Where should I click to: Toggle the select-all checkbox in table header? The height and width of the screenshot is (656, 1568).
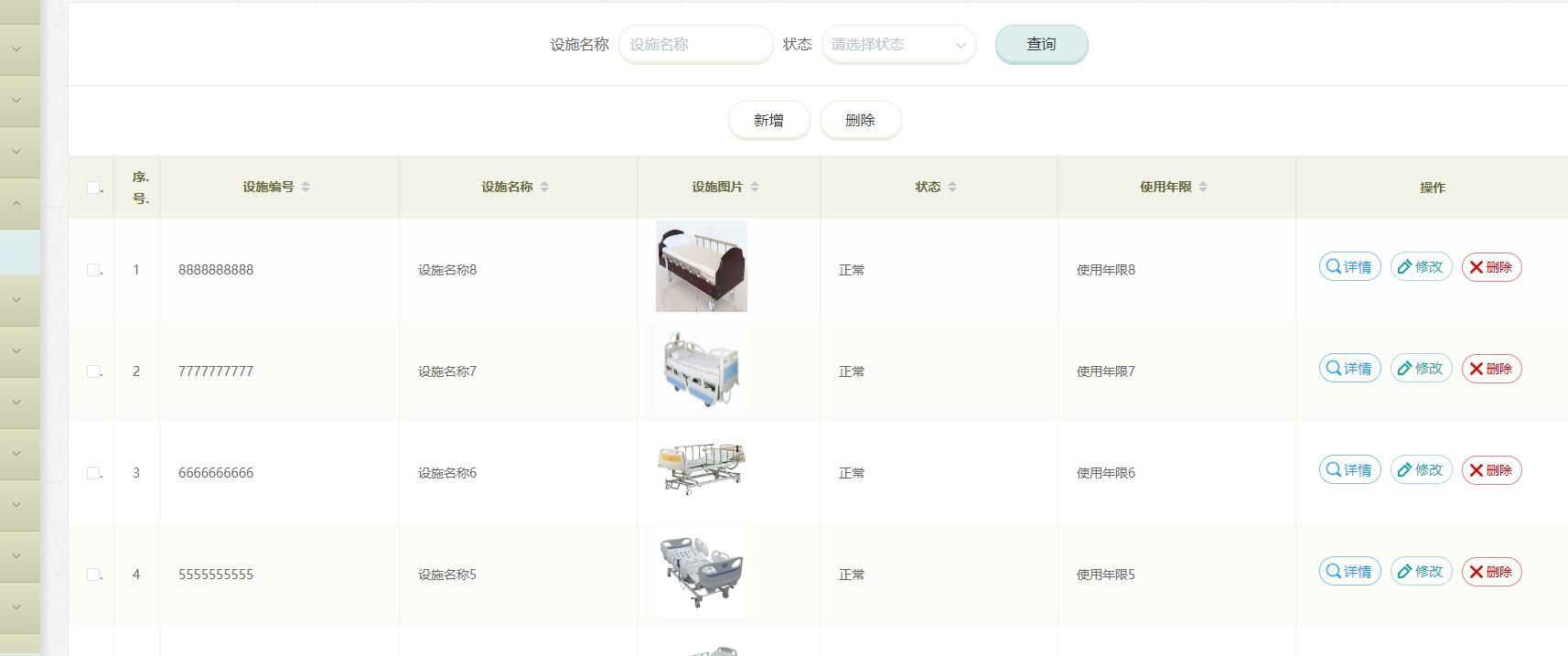[x=93, y=188]
